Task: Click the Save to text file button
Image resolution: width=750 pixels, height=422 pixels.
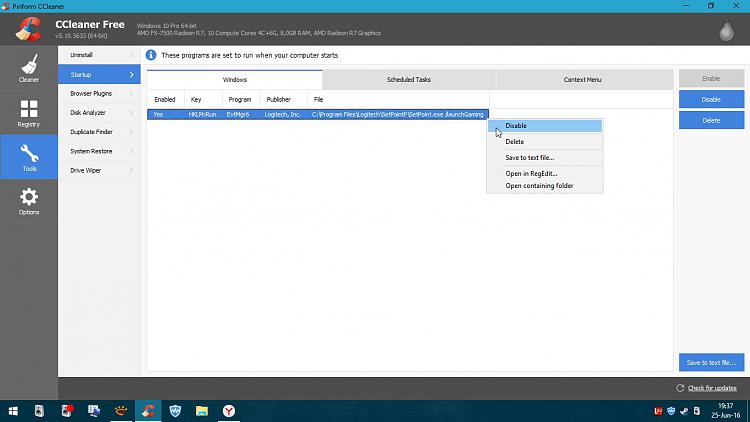Action: pyautogui.click(x=711, y=363)
